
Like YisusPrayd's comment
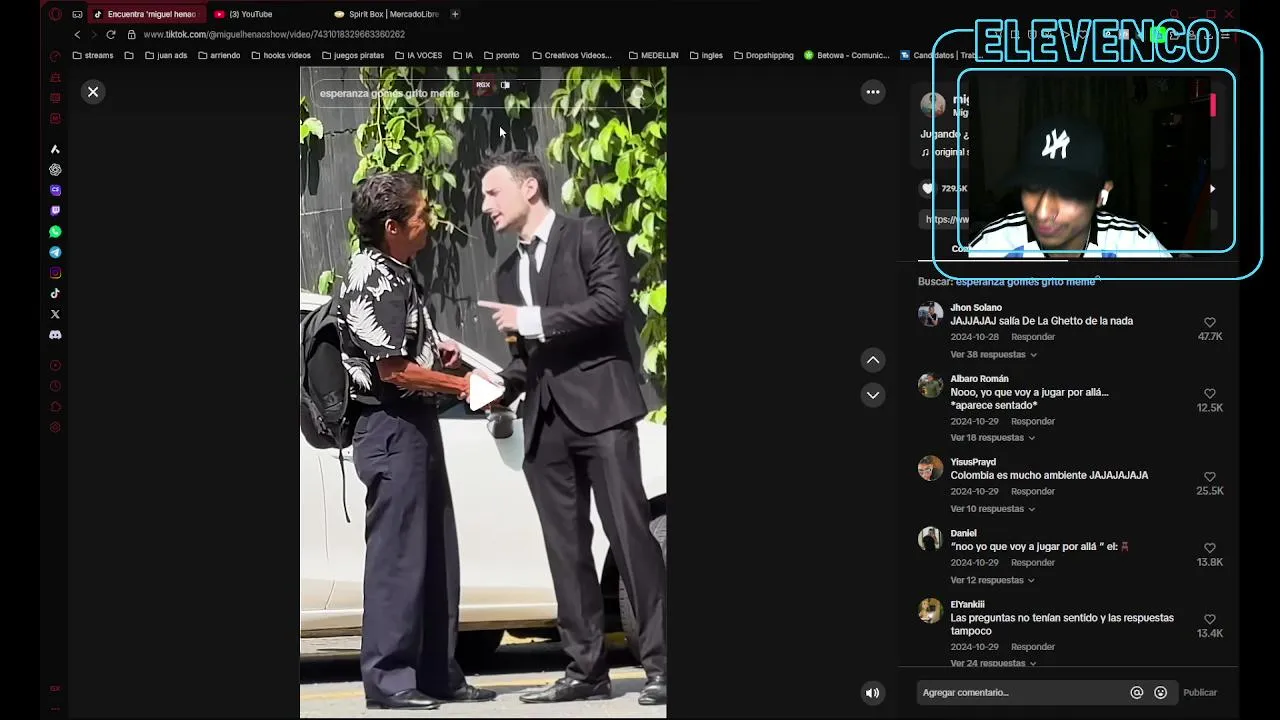(x=1210, y=477)
